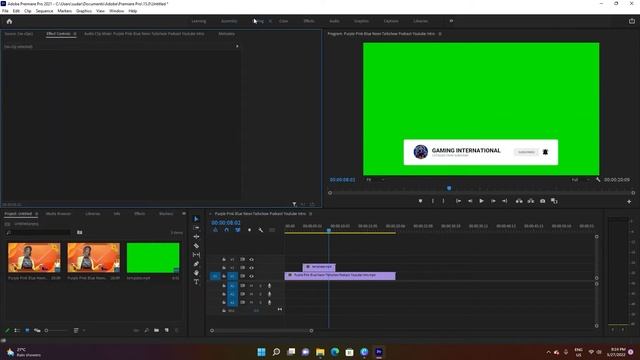The image size is (640, 360).
Task: Switch to Effect Controls tab
Action: click(x=58, y=34)
